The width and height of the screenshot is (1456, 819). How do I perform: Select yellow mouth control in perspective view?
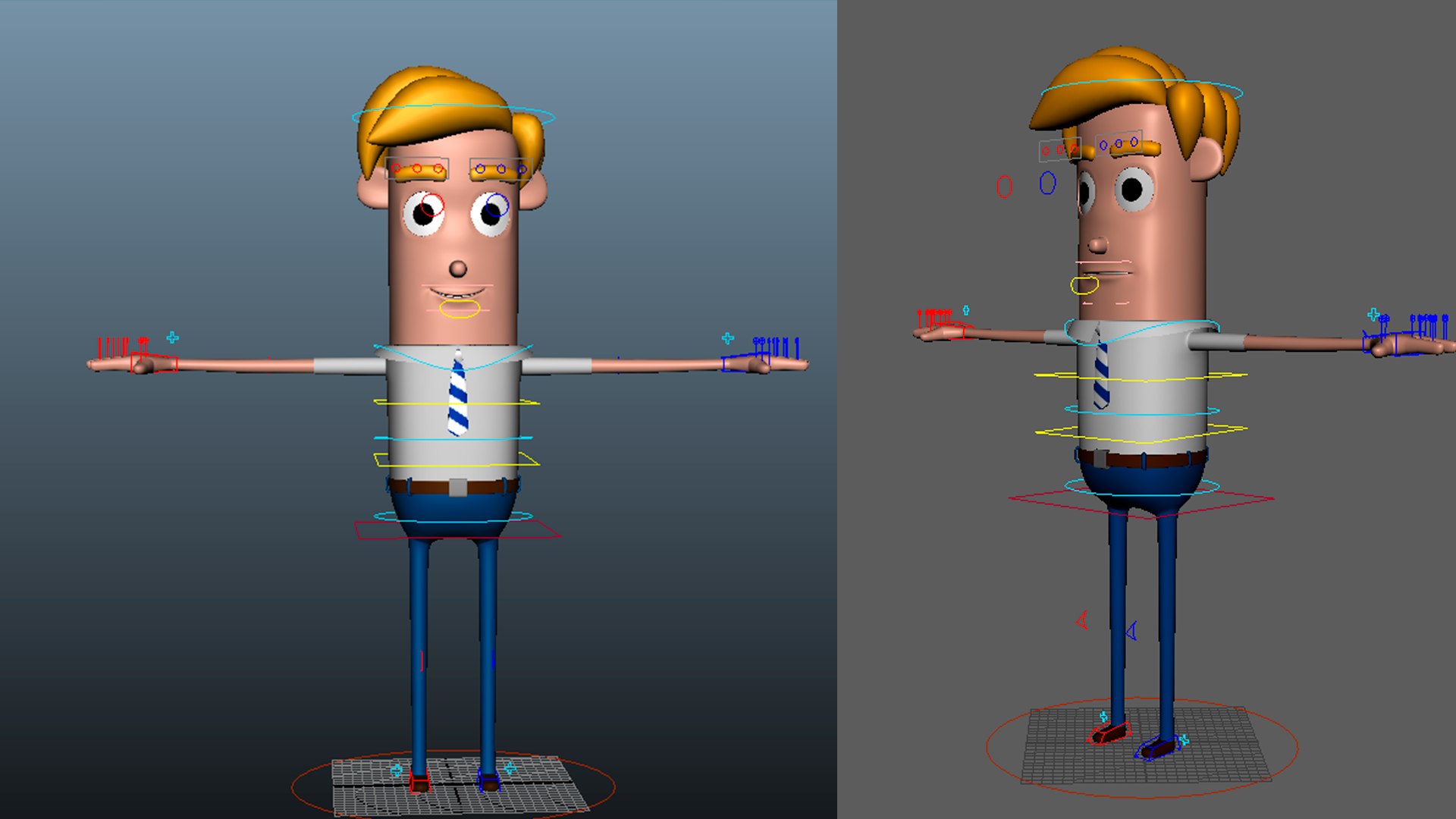pos(1084,285)
